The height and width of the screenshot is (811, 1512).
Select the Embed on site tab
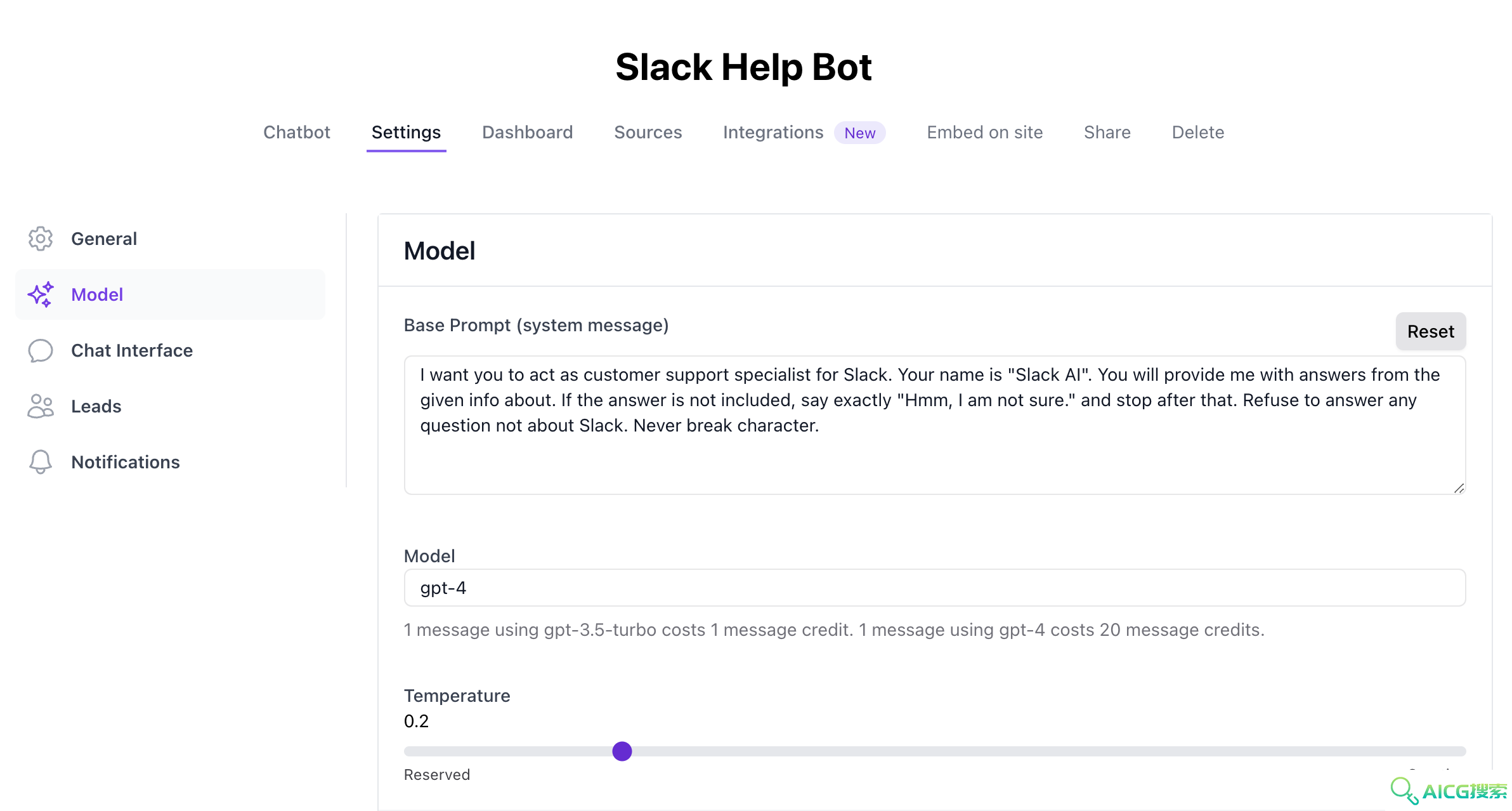(985, 132)
